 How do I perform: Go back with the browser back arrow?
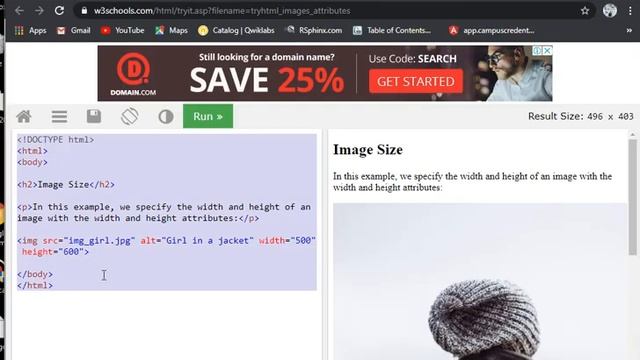[19, 11]
